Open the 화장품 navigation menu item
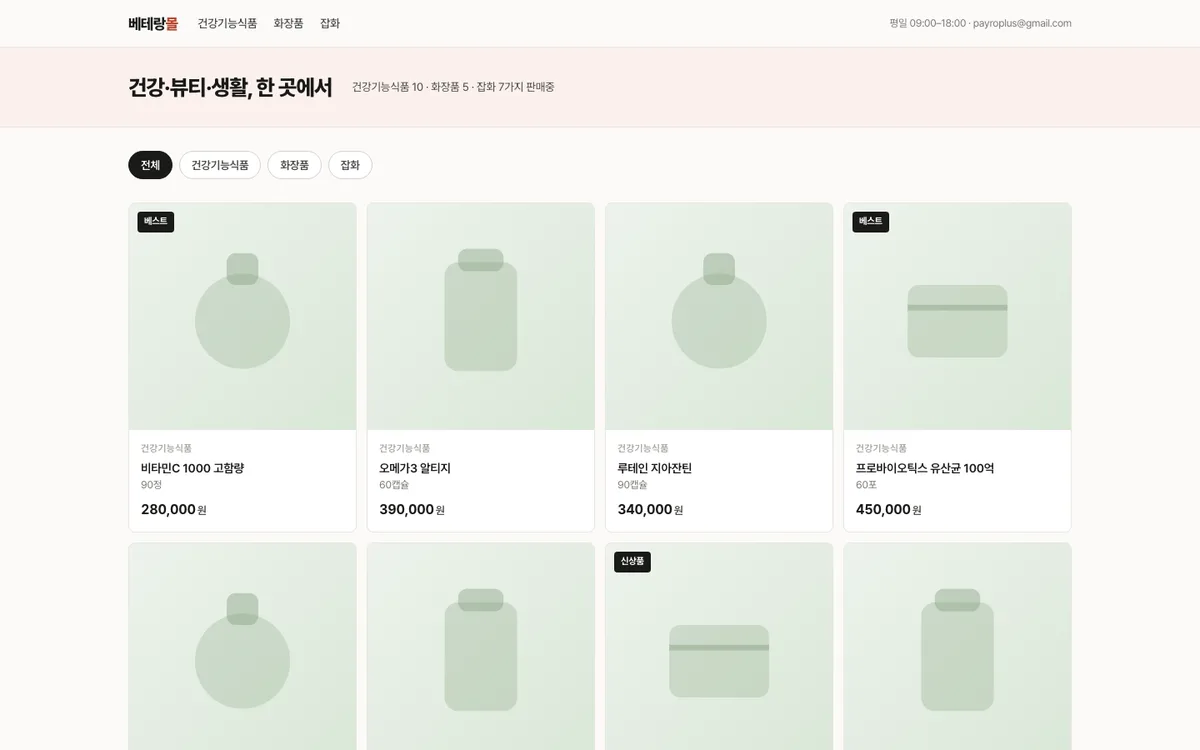The image size is (1200, 750). point(288,23)
